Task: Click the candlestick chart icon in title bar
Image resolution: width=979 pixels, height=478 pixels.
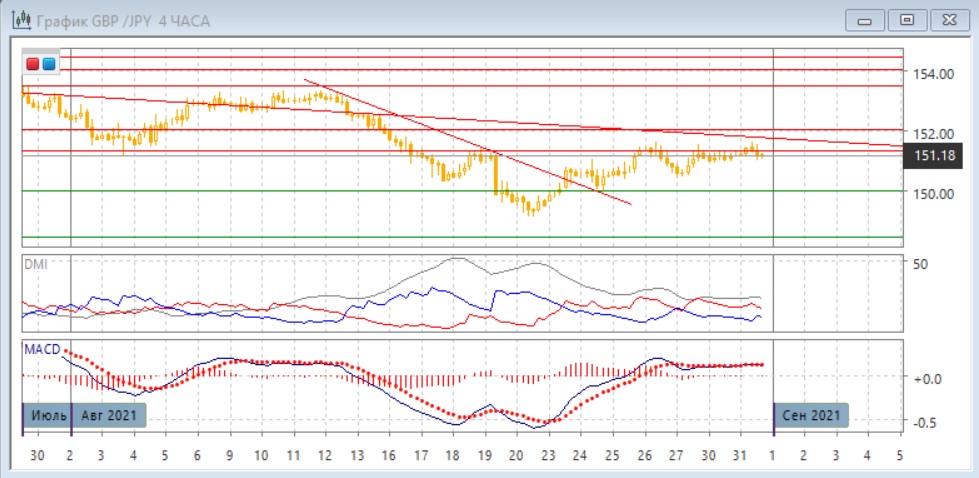Action: coord(18,20)
